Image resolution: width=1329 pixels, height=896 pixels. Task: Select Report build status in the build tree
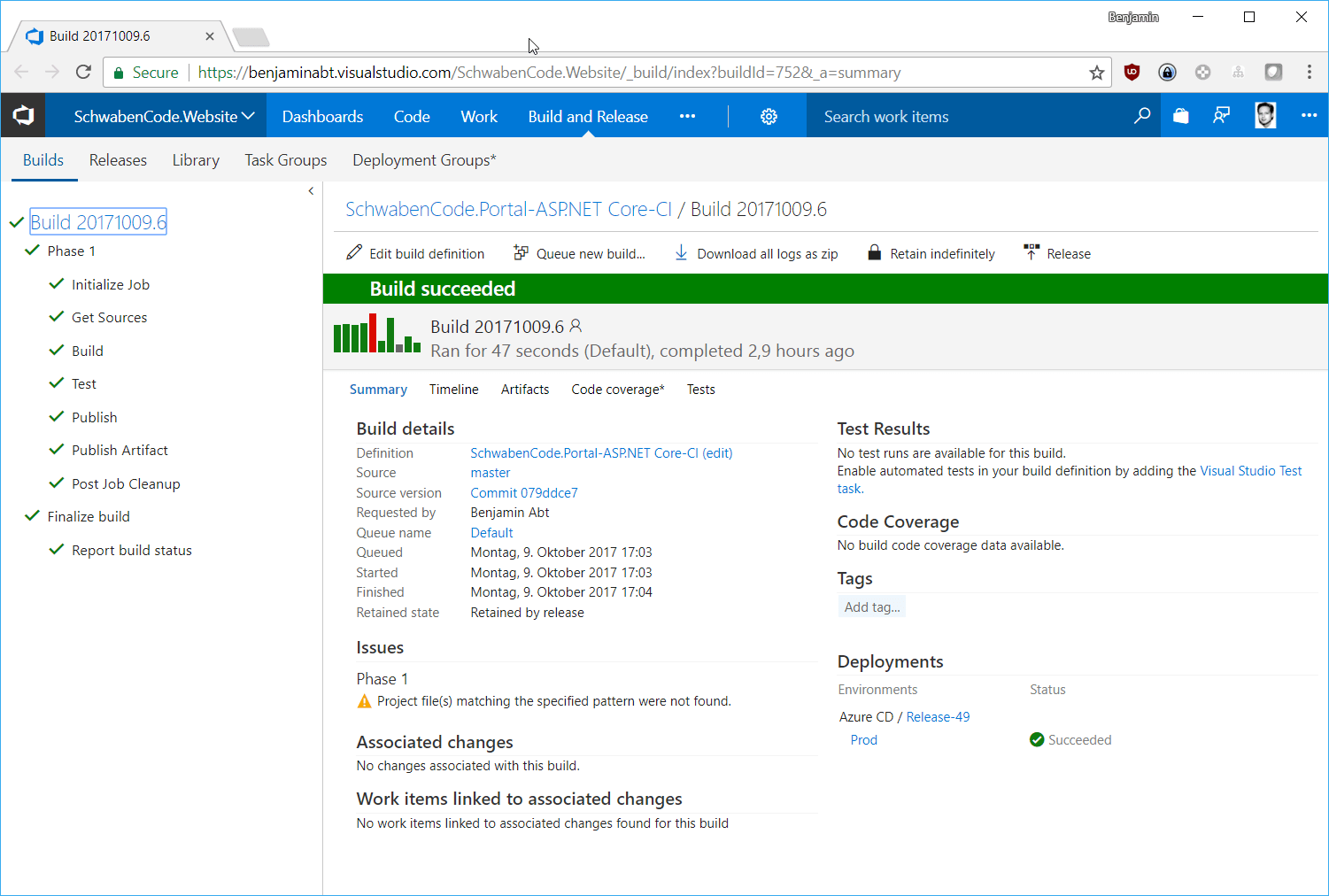click(131, 550)
